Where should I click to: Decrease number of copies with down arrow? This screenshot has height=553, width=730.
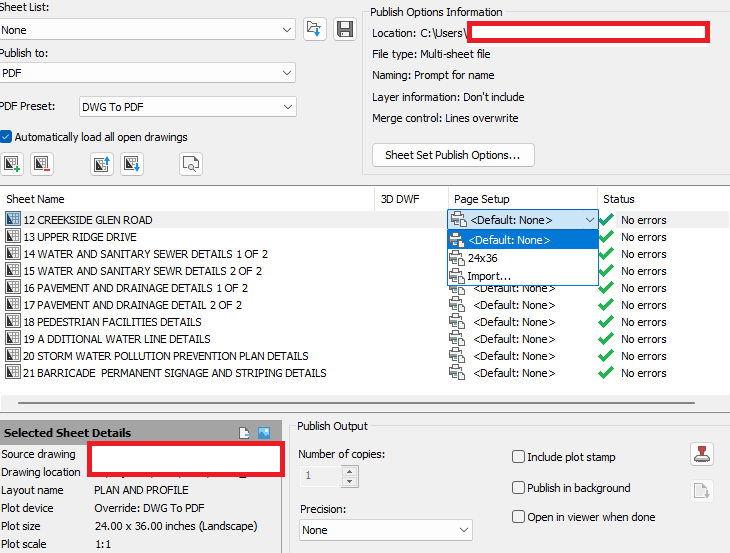pyautogui.click(x=350, y=481)
